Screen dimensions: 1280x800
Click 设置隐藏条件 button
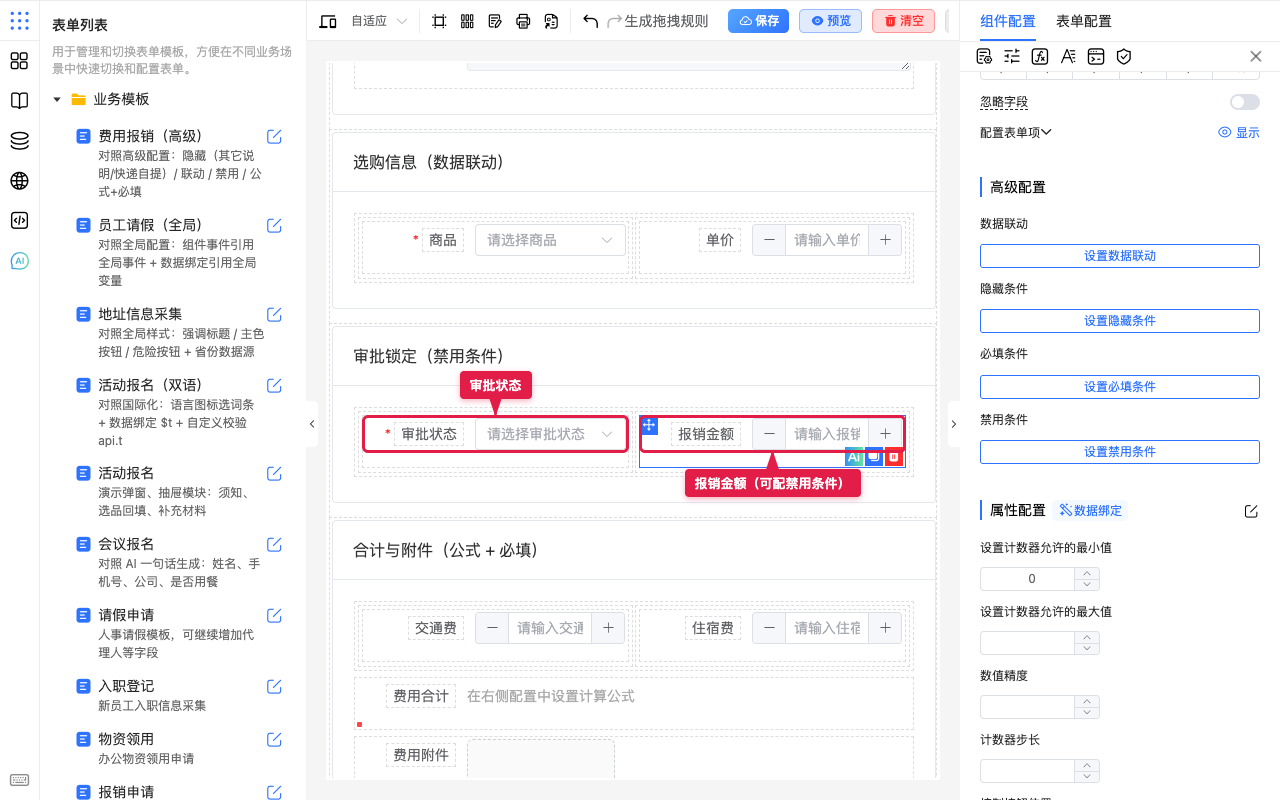click(x=1120, y=321)
